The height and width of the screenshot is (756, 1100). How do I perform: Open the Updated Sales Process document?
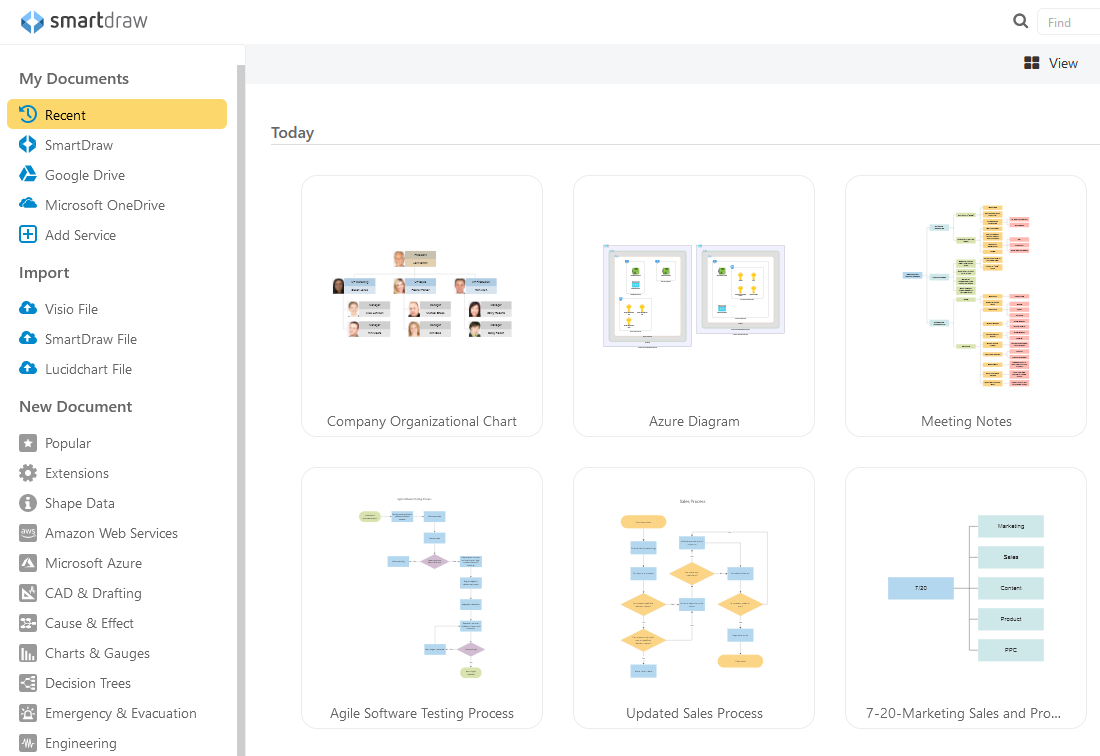point(693,595)
